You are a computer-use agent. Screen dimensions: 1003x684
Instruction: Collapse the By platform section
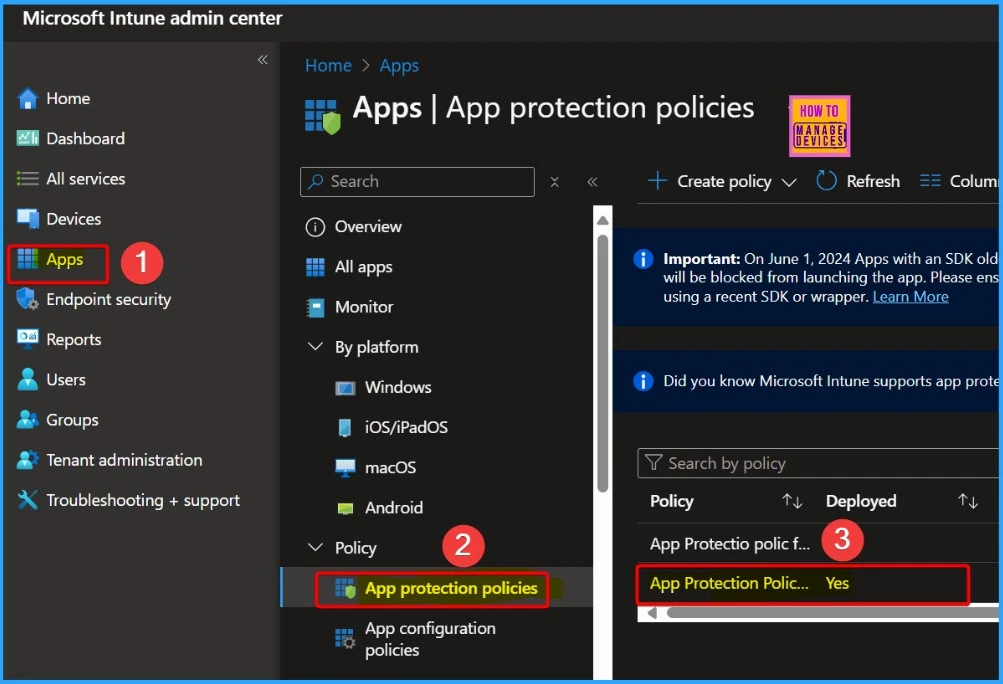point(315,347)
